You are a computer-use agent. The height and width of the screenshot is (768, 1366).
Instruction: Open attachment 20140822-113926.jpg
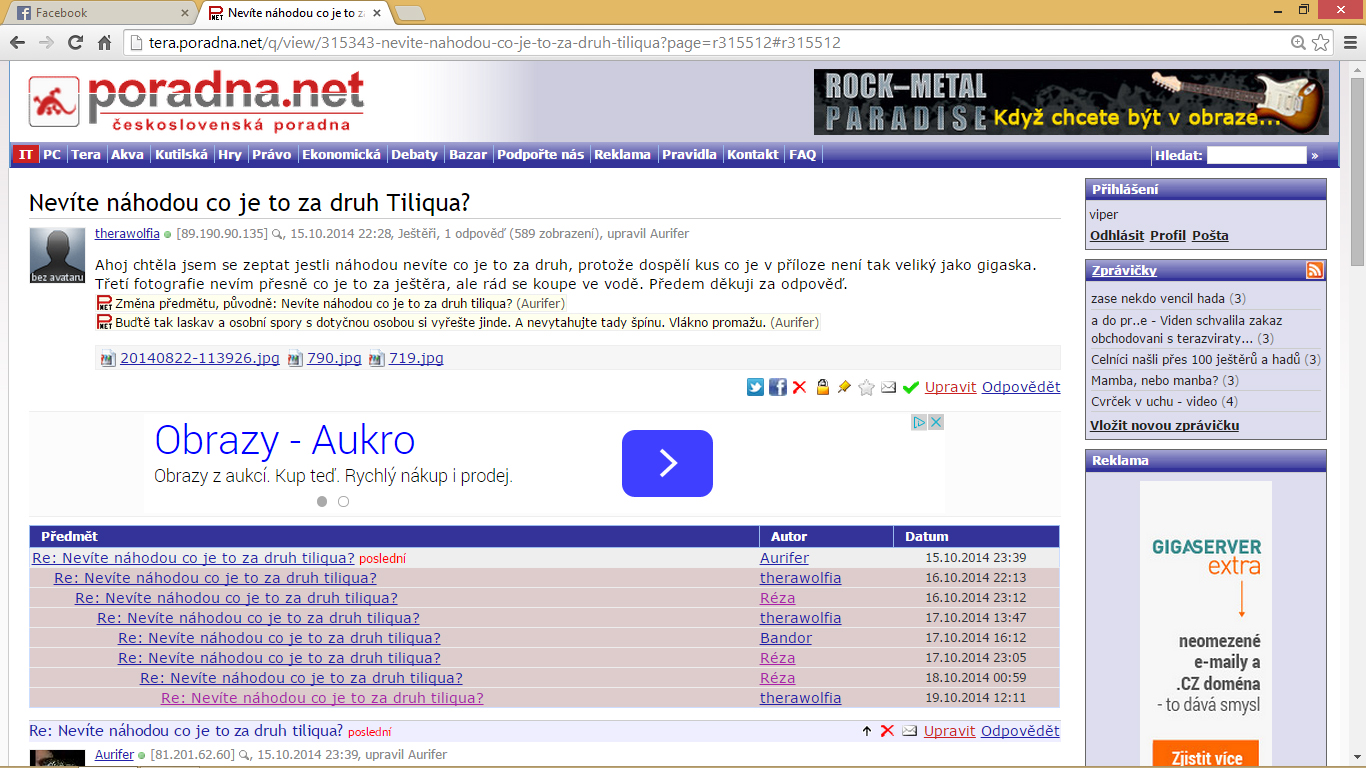pyautogui.click(x=199, y=358)
